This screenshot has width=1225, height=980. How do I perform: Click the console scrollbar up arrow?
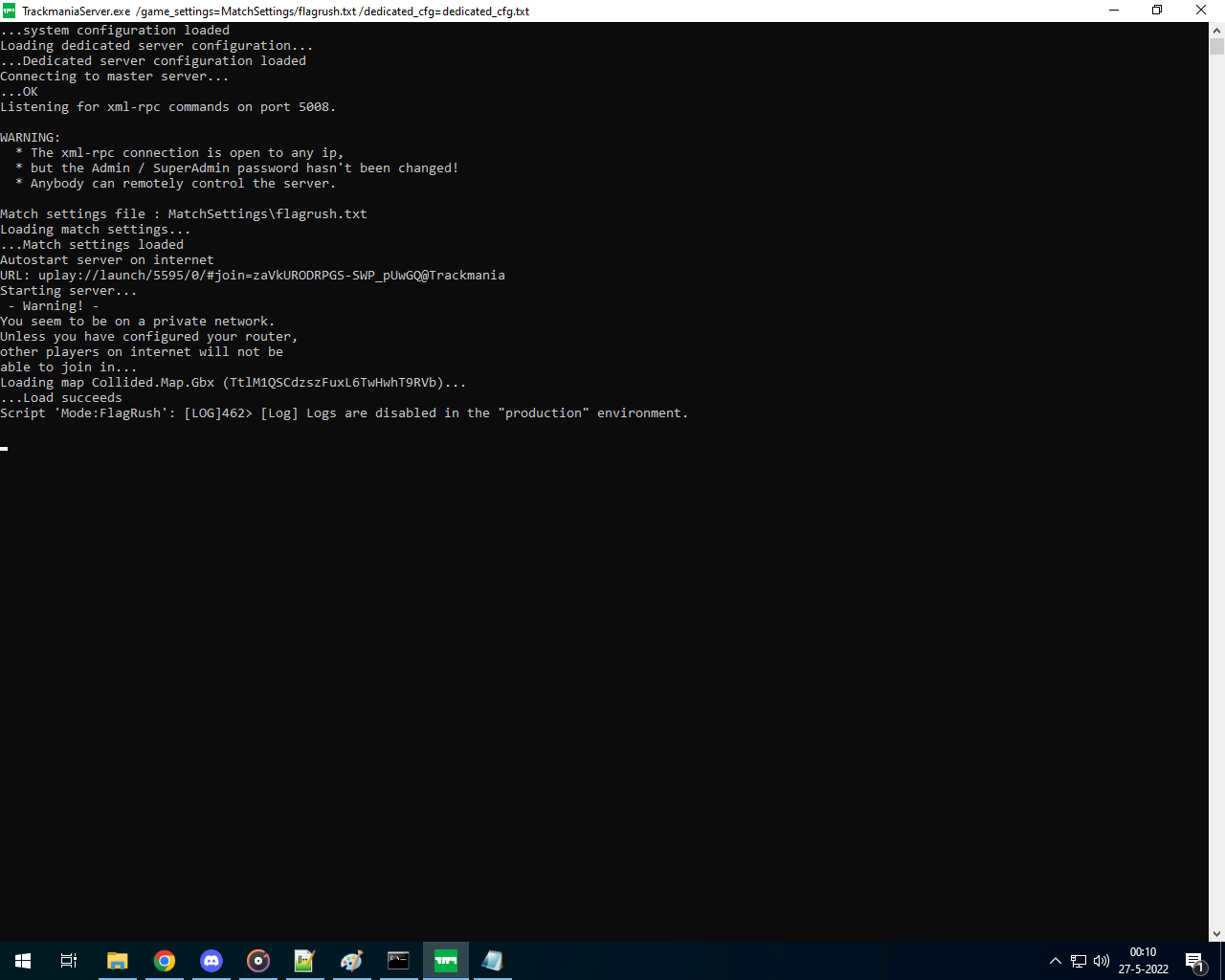(x=1216, y=30)
